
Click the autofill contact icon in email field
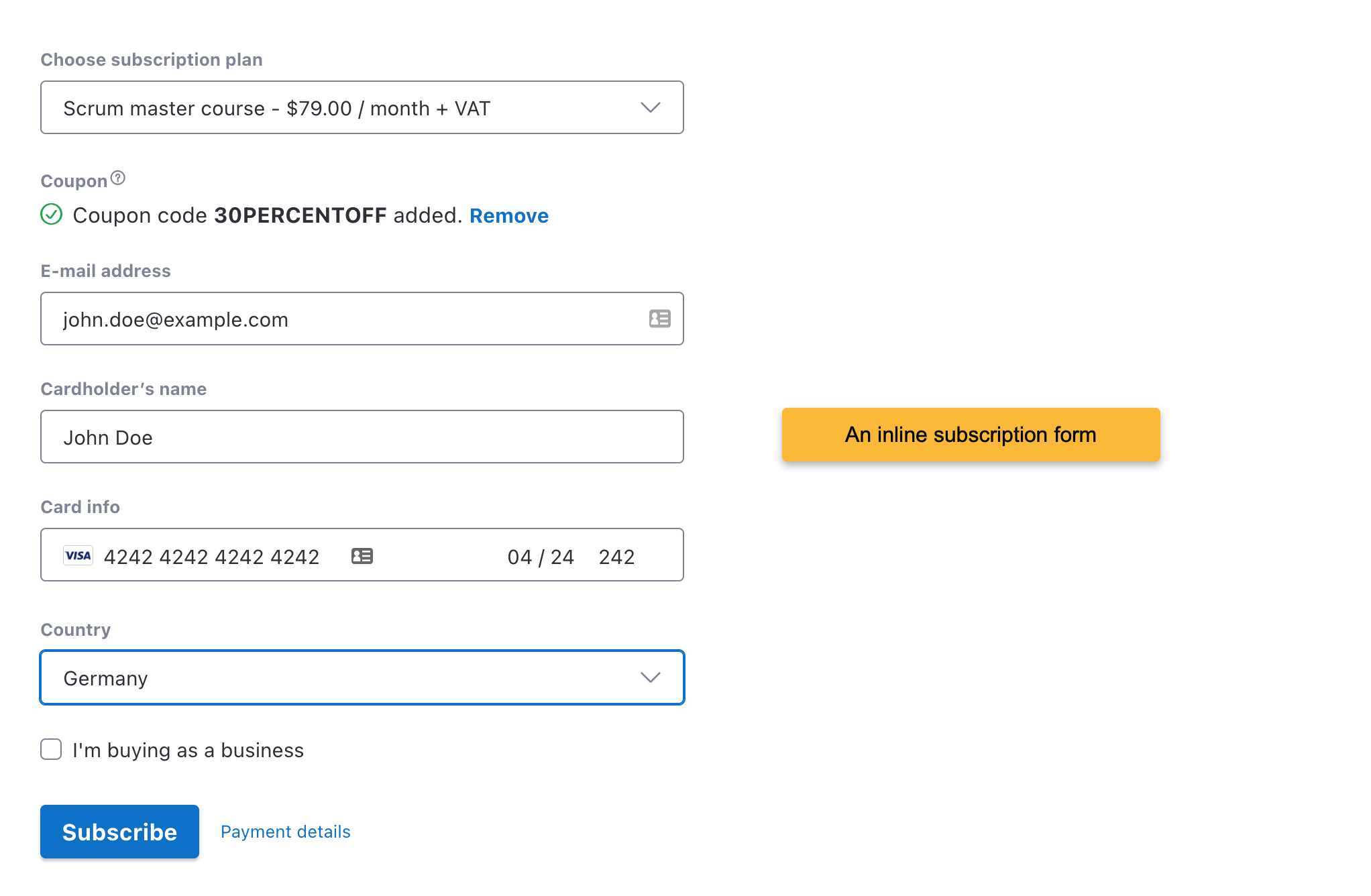(x=659, y=319)
